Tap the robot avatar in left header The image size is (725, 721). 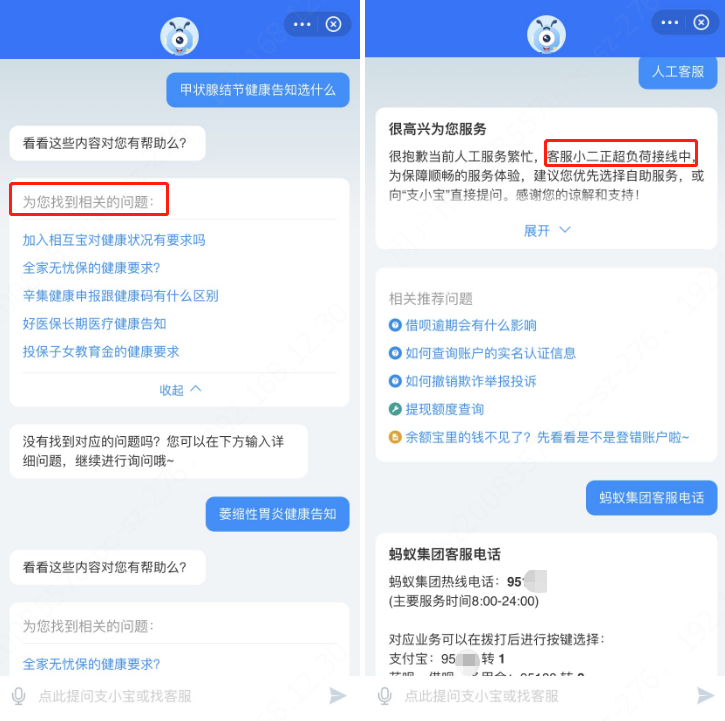pos(179,36)
